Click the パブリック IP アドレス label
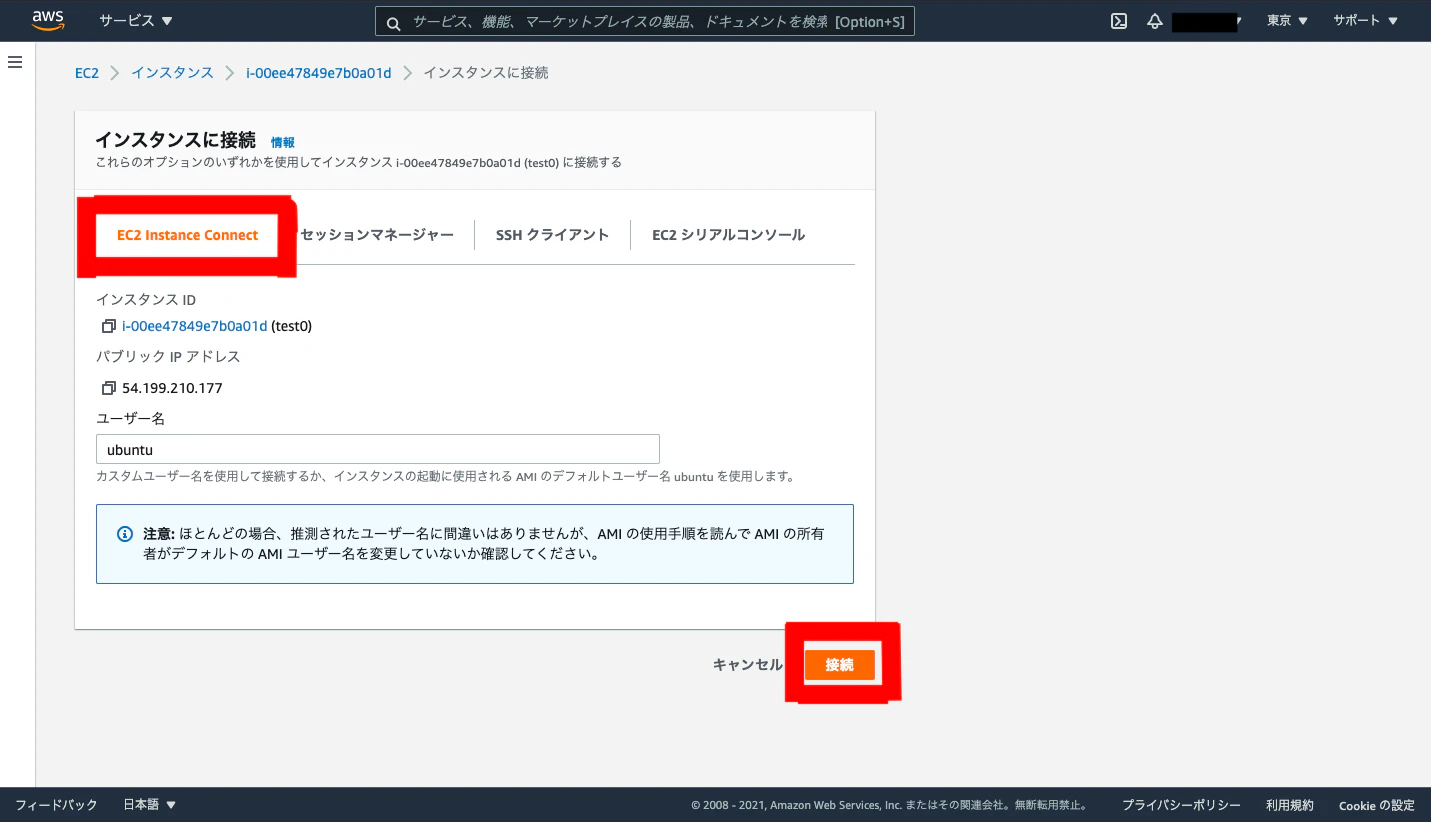The height and width of the screenshot is (822, 1431). tap(168, 357)
